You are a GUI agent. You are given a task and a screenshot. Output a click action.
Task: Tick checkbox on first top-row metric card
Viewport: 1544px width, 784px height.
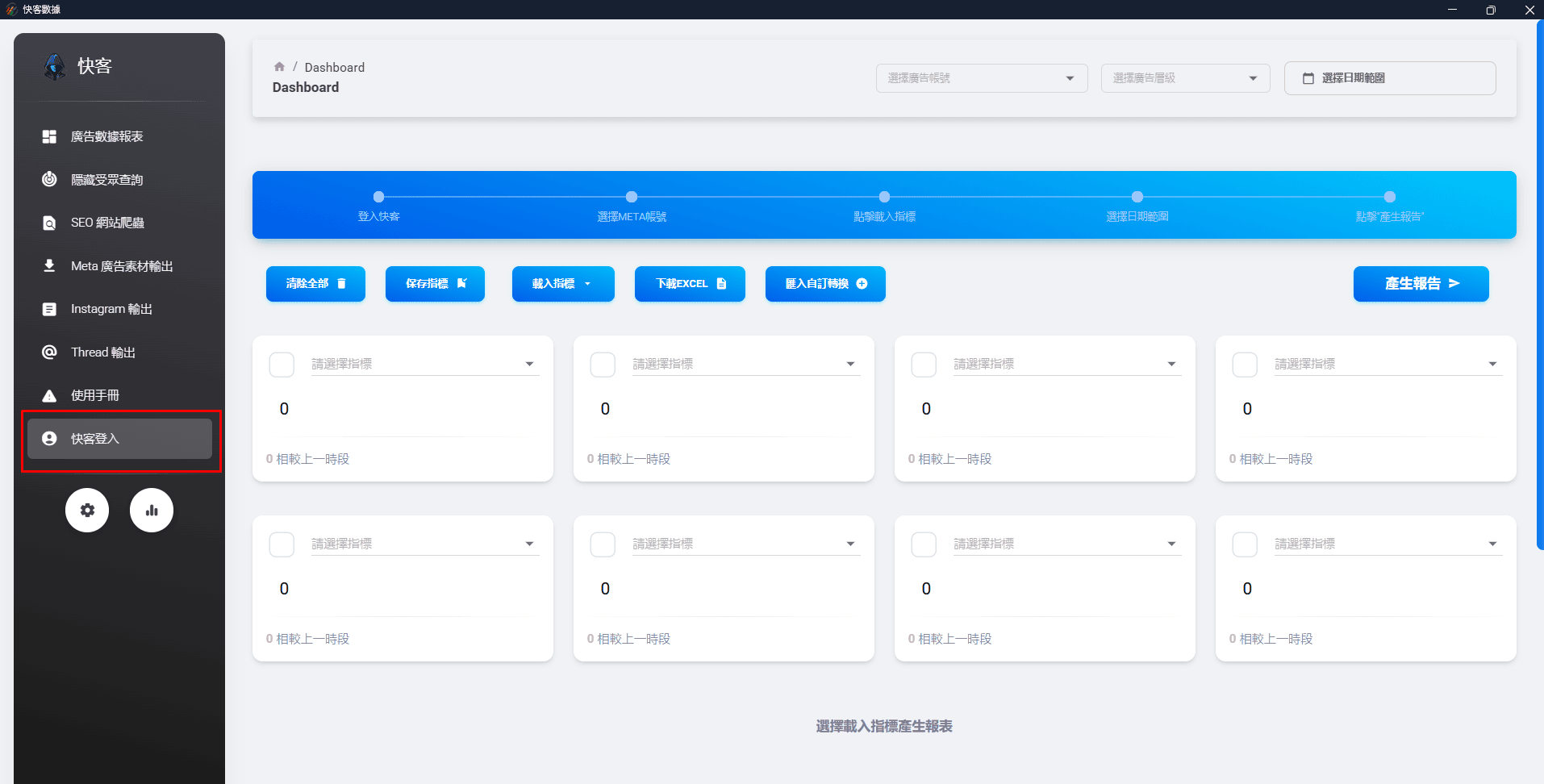282,365
